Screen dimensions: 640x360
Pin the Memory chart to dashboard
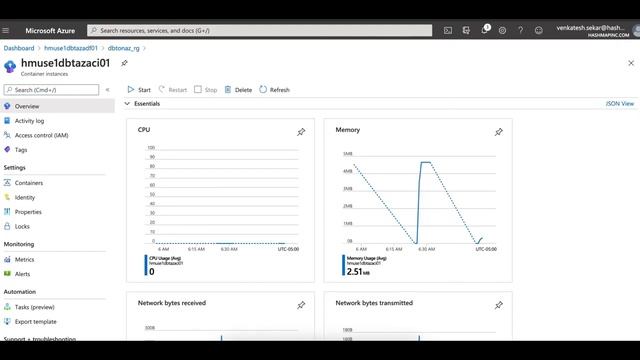pyautogui.click(x=498, y=132)
